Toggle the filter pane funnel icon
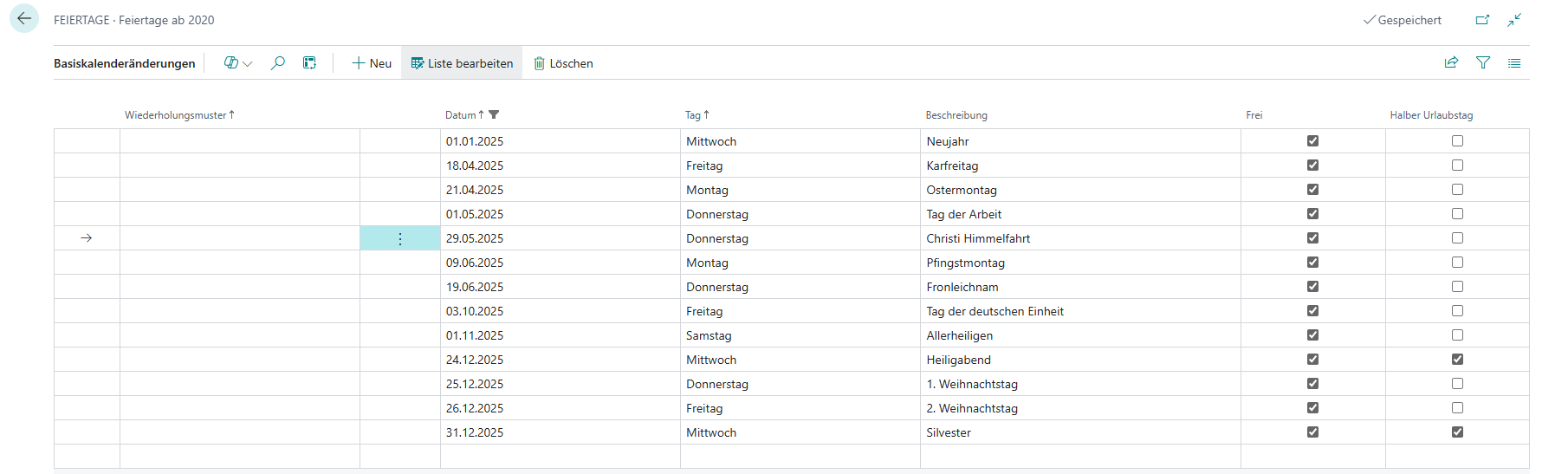The width and height of the screenshot is (1568, 474). 1483,62
